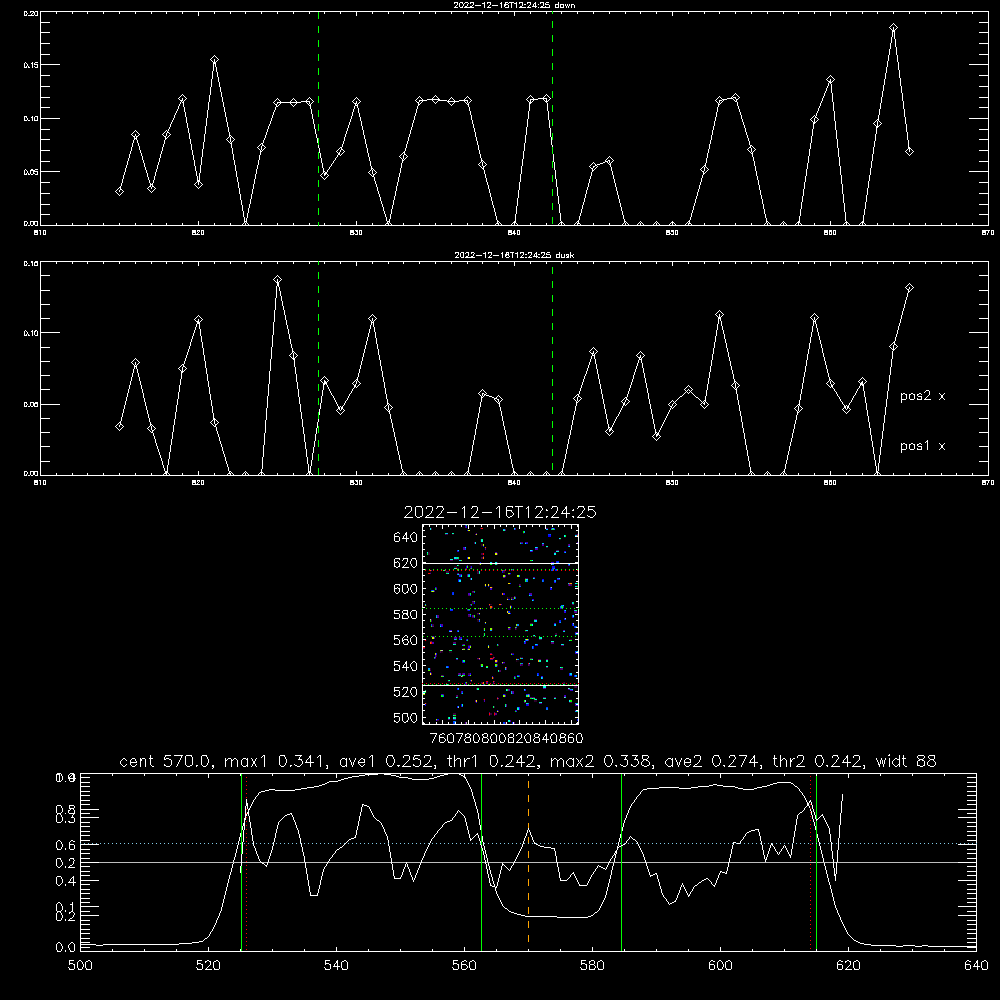Click the rightmost green vertical line in bottom plot
Image resolution: width=1000 pixels, height=1000 pixels.
[x=816, y=861]
